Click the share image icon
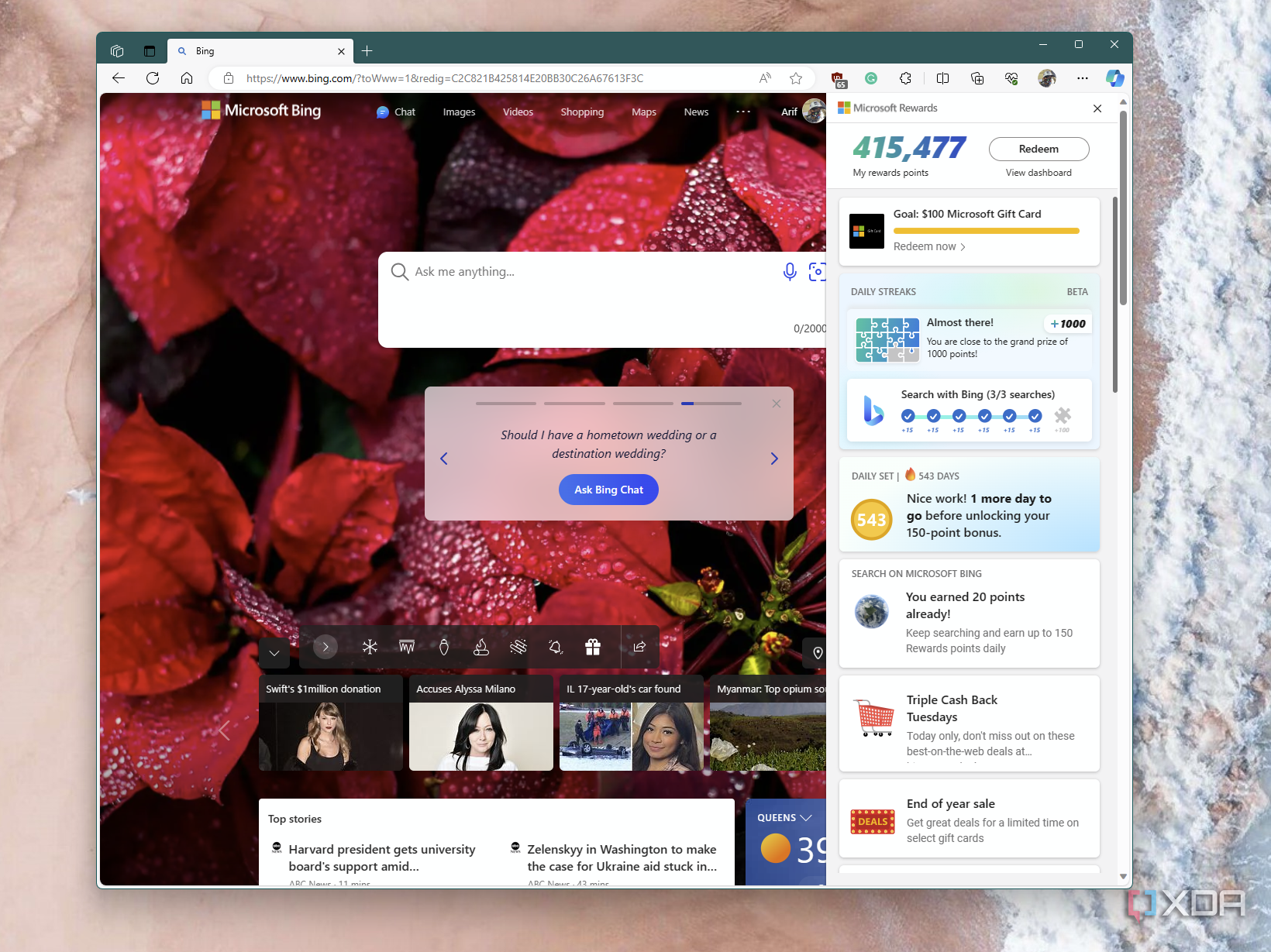This screenshot has width=1271, height=952. (x=639, y=647)
